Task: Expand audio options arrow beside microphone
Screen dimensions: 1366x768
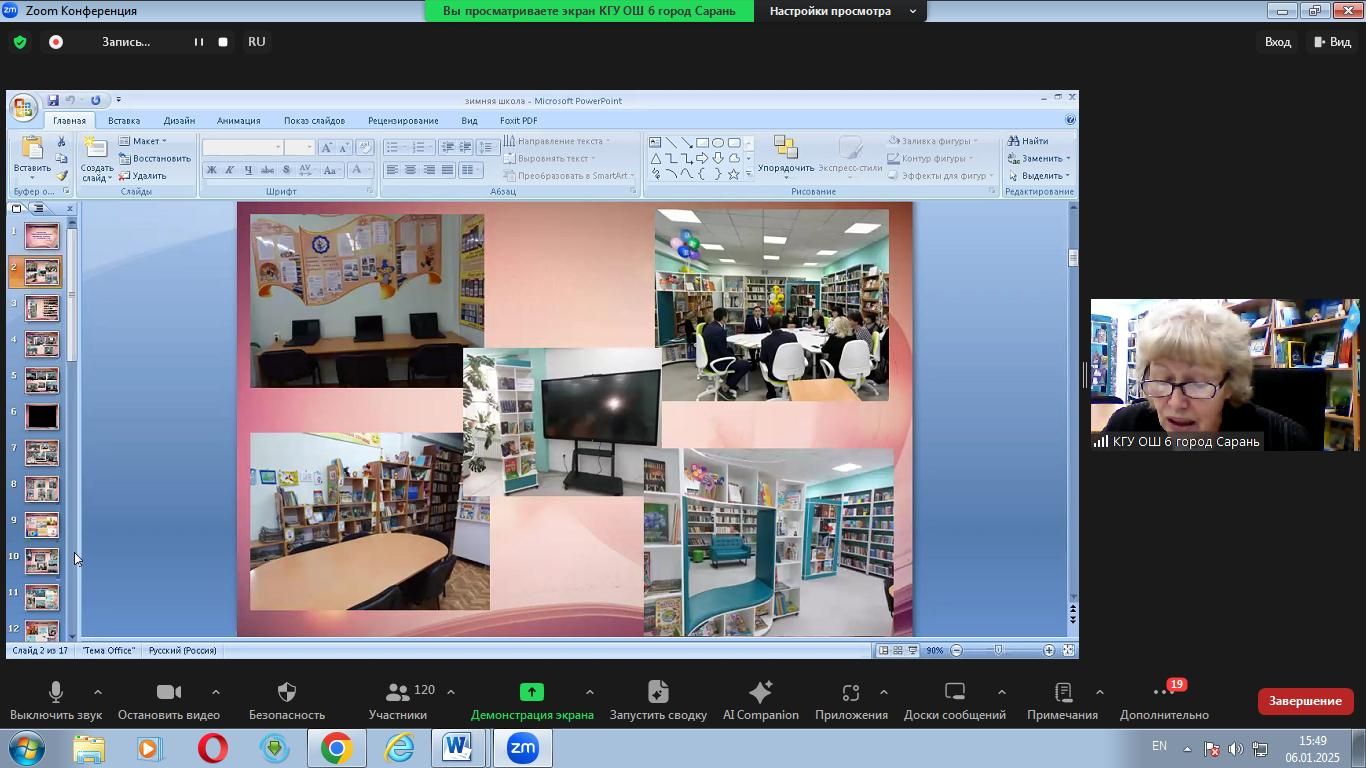Action: pyautogui.click(x=98, y=692)
